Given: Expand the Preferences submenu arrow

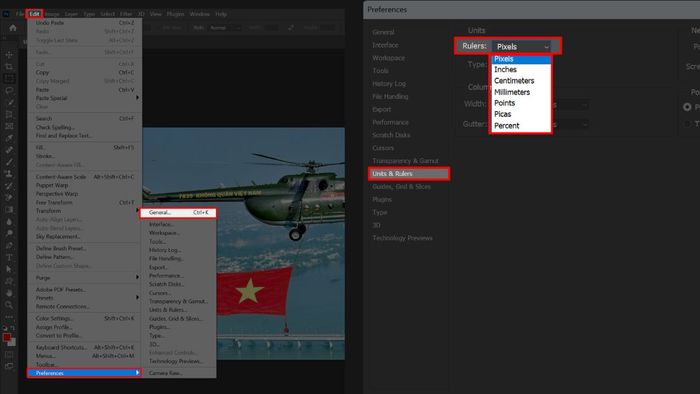Looking at the screenshot, I should click(138, 373).
